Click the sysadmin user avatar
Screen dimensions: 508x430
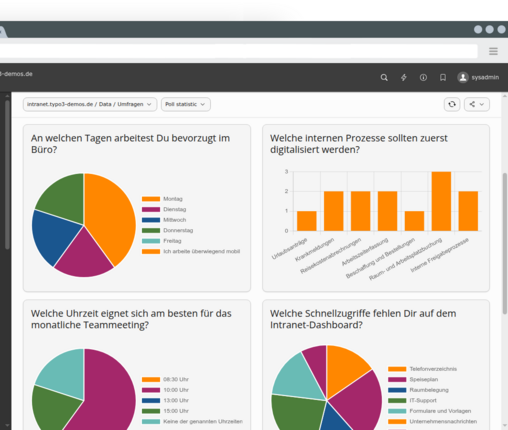[463, 77]
